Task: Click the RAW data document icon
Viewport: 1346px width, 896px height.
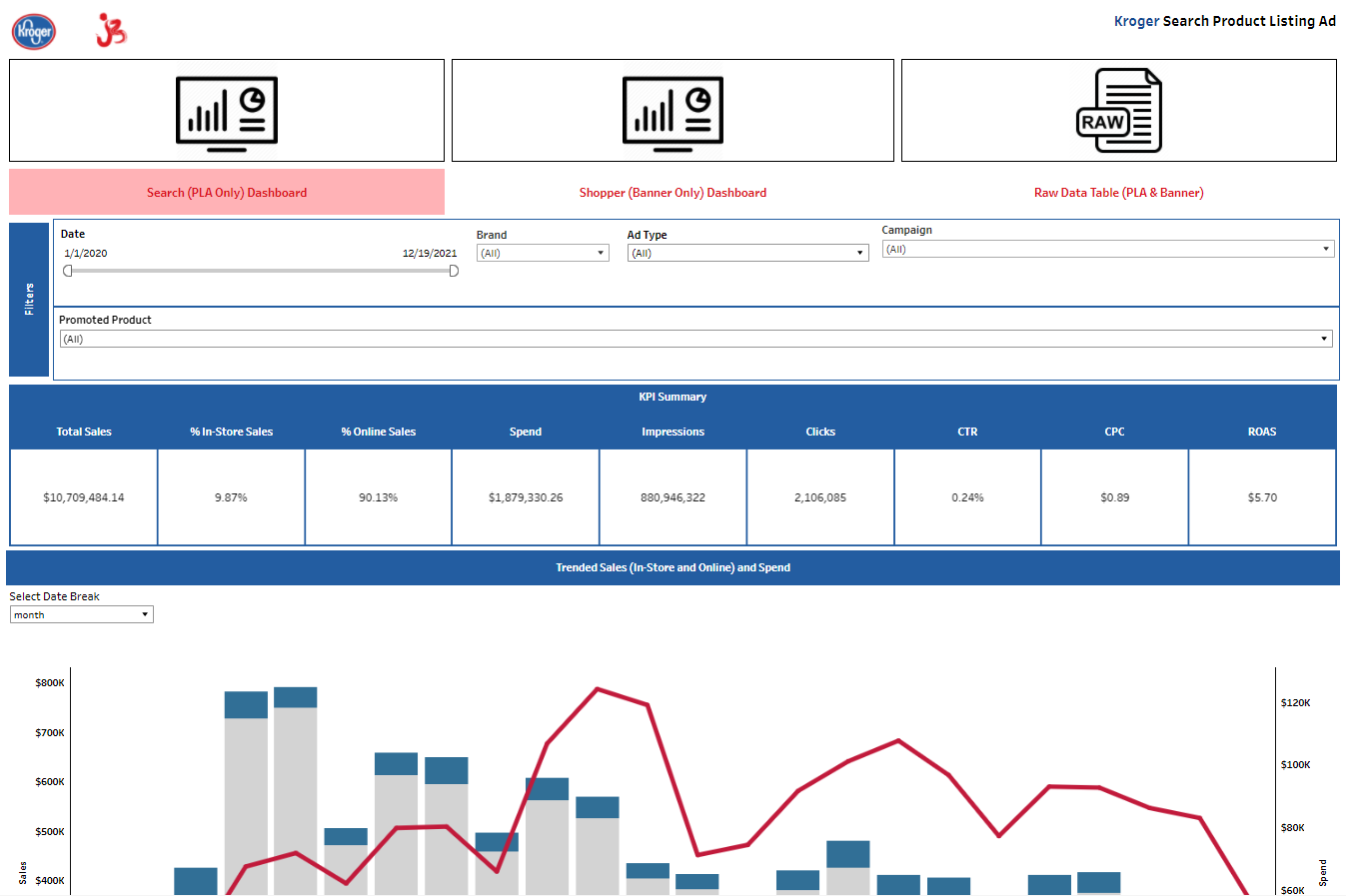Action: [x=1117, y=110]
